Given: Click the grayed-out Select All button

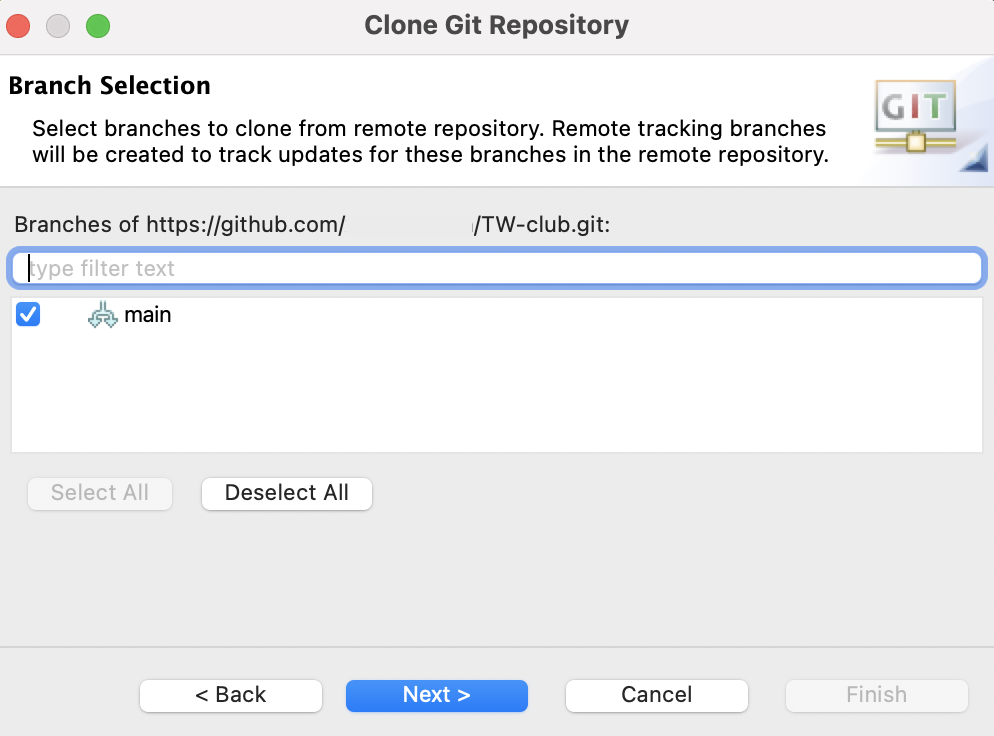Looking at the screenshot, I should point(100,493).
